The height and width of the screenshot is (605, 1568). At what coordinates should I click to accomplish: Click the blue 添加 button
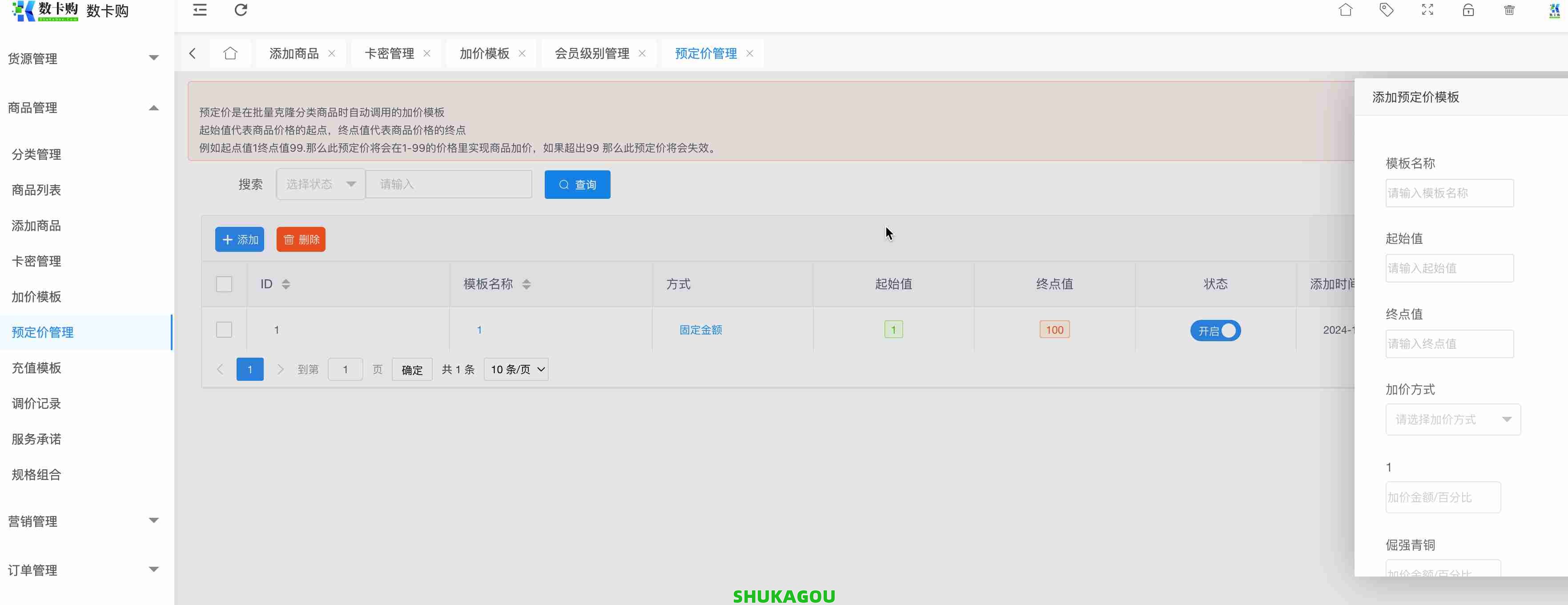click(x=239, y=239)
